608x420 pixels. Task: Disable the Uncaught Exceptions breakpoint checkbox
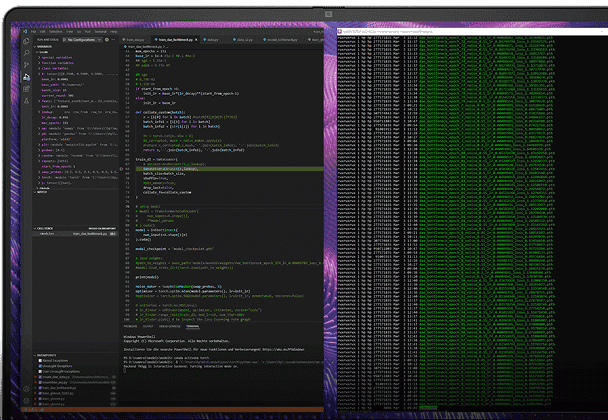point(40,366)
